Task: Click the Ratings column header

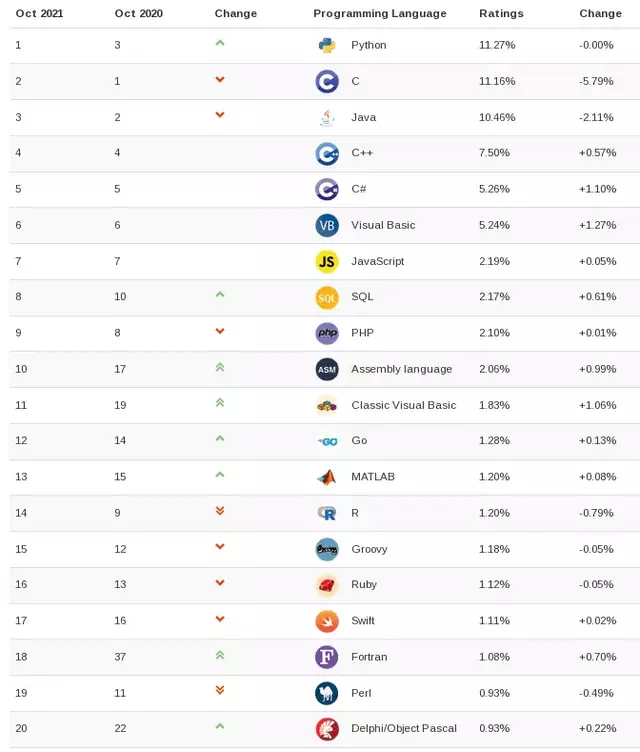Action: [x=501, y=13]
